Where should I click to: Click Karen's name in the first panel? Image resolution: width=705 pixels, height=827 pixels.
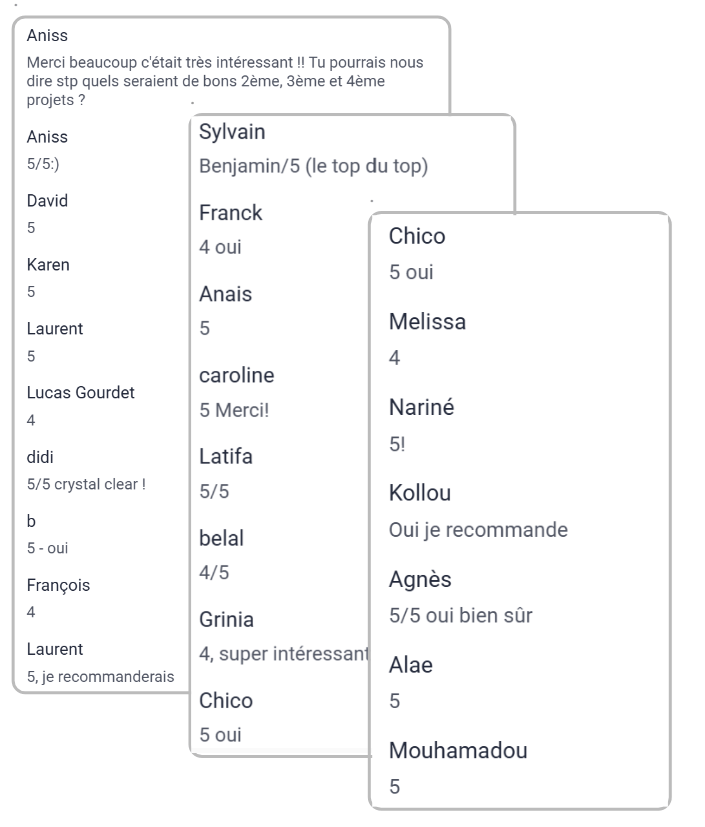(x=48, y=264)
